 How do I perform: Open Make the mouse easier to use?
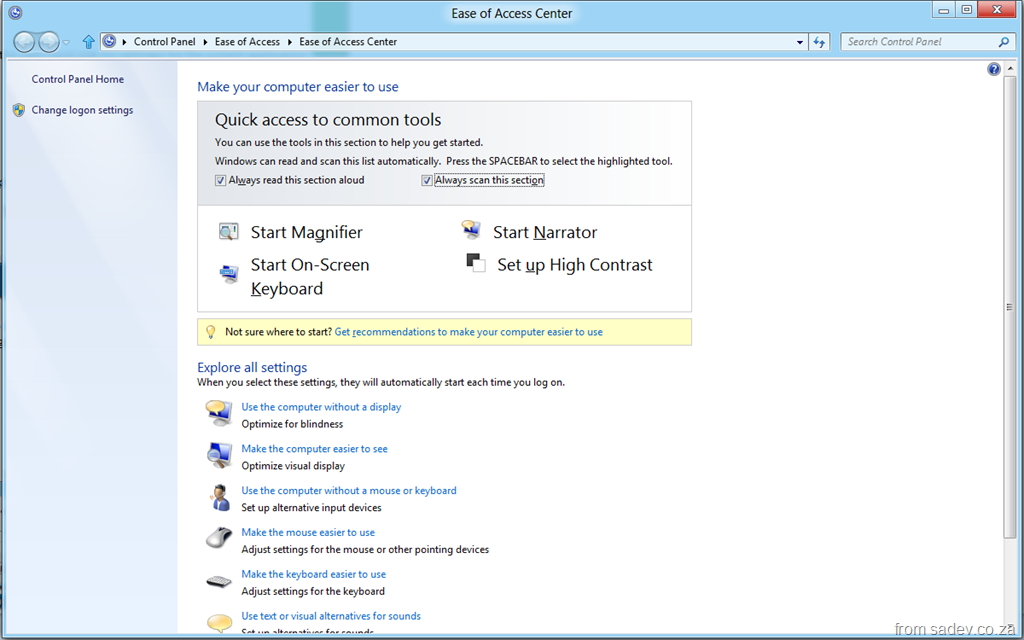308,532
